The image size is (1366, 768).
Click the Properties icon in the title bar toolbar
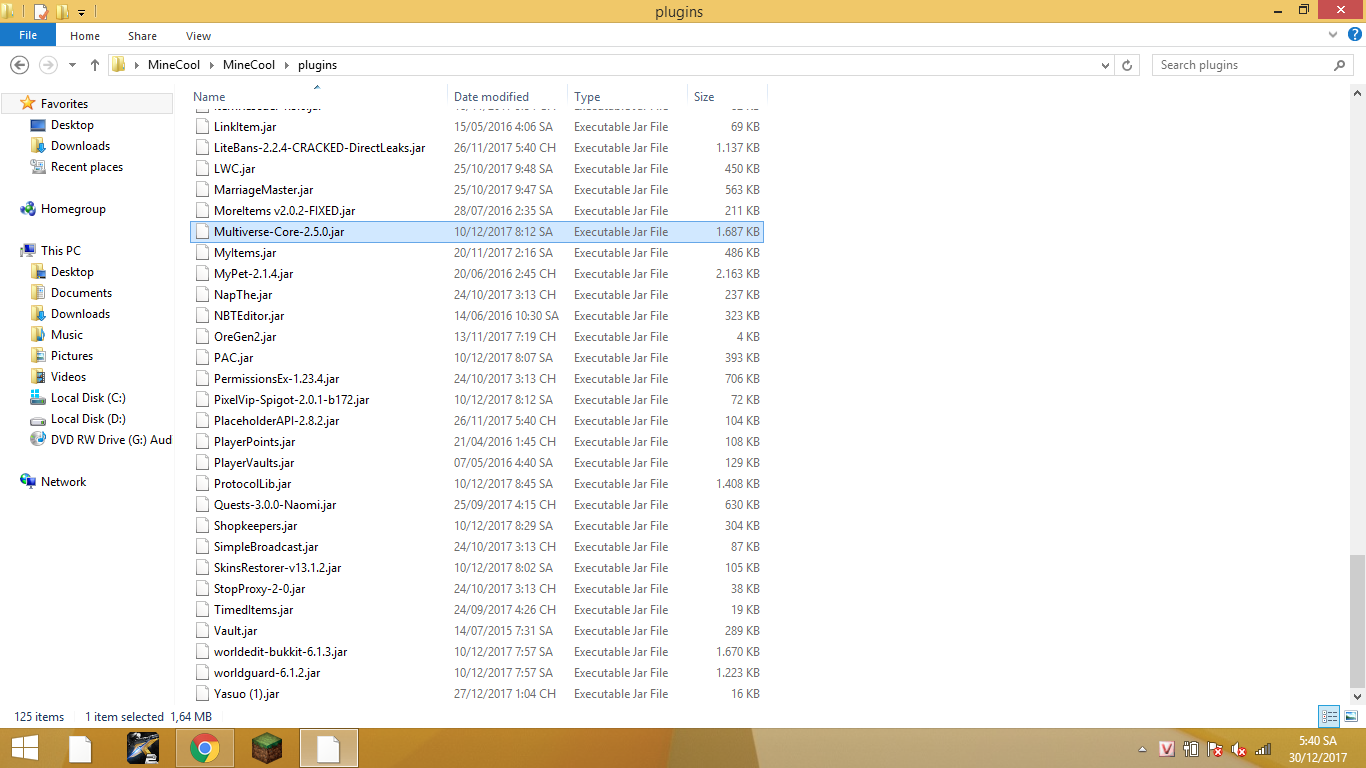(40, 12)
